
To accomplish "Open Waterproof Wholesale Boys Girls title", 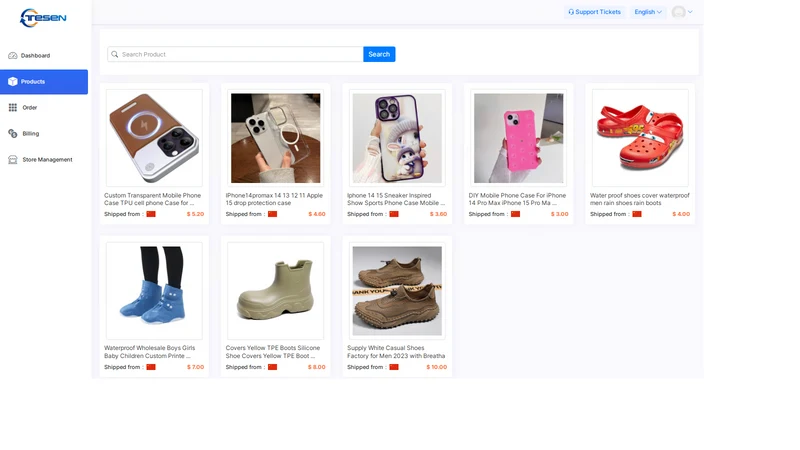I will 149,352.
